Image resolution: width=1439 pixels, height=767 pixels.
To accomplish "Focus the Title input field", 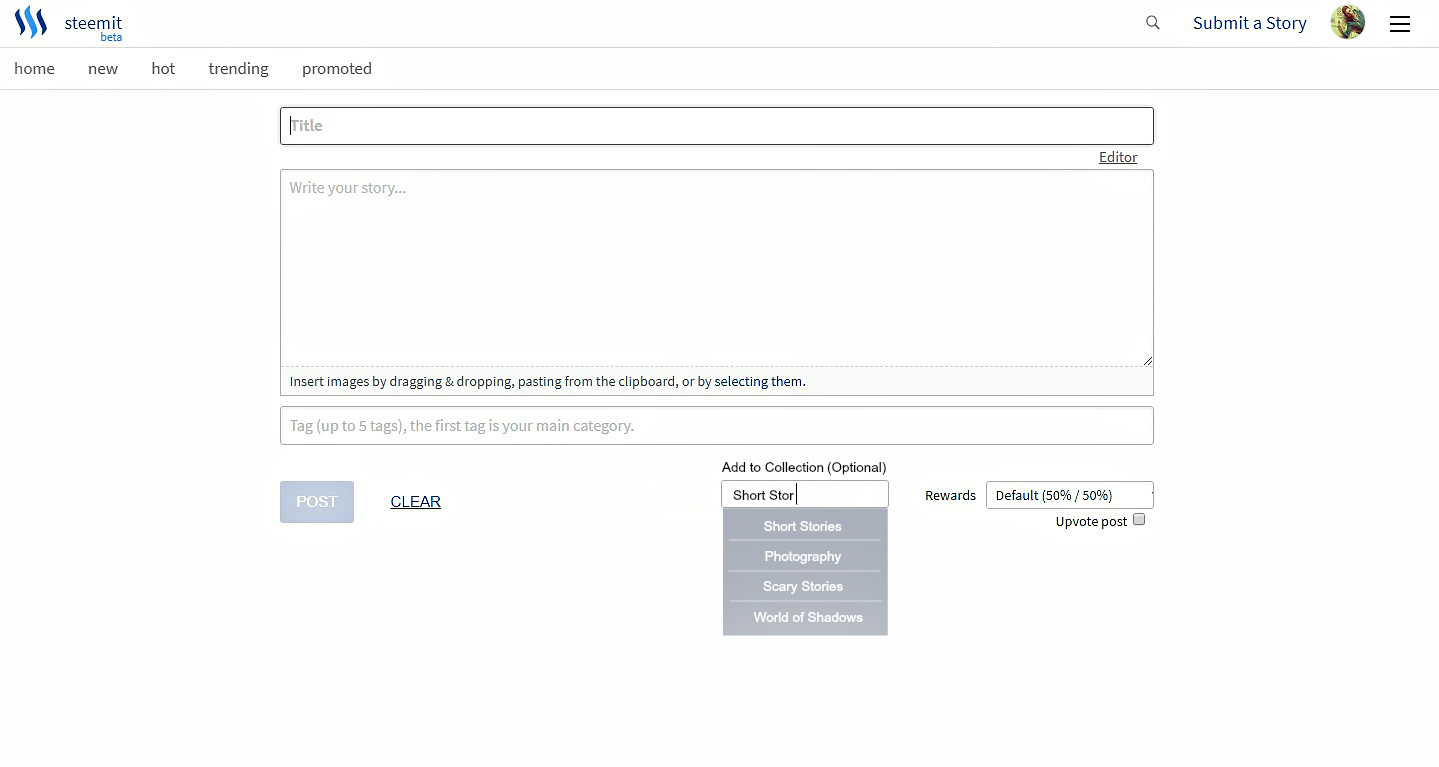I will [x=717, y=126].
